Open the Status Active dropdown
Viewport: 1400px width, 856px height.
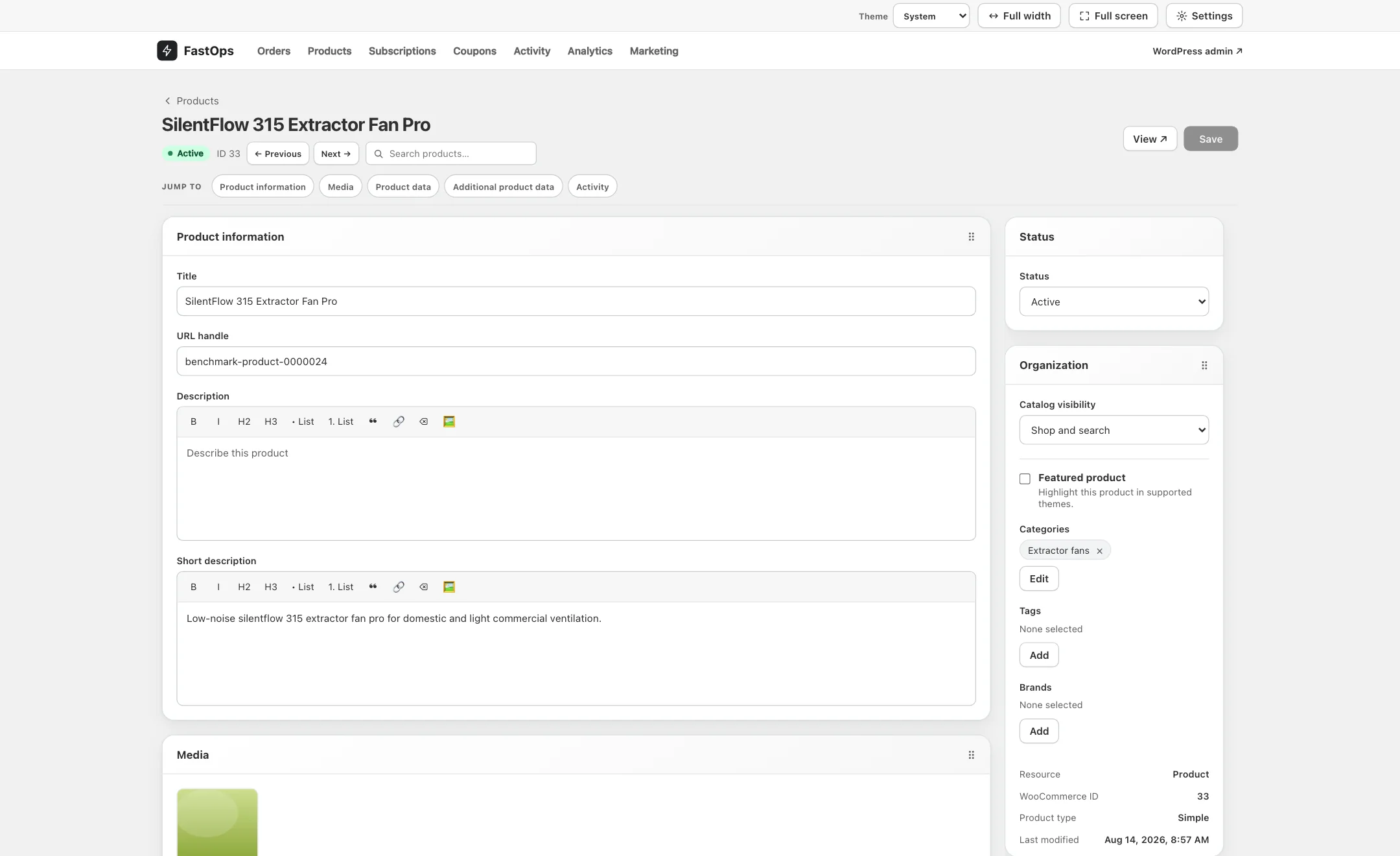(1114, 302)
